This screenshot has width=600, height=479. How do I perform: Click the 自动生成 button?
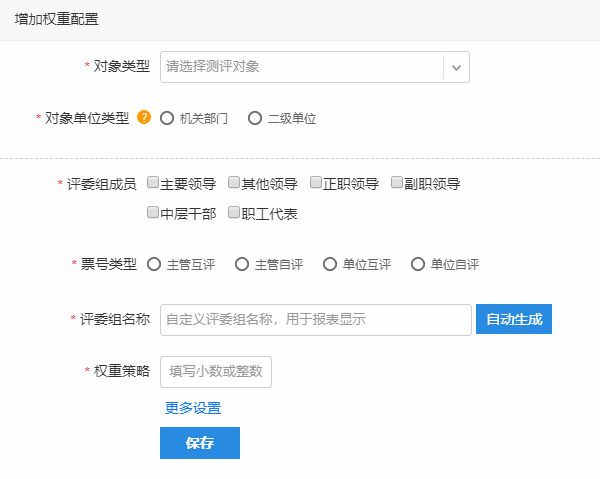pos(514,319)
